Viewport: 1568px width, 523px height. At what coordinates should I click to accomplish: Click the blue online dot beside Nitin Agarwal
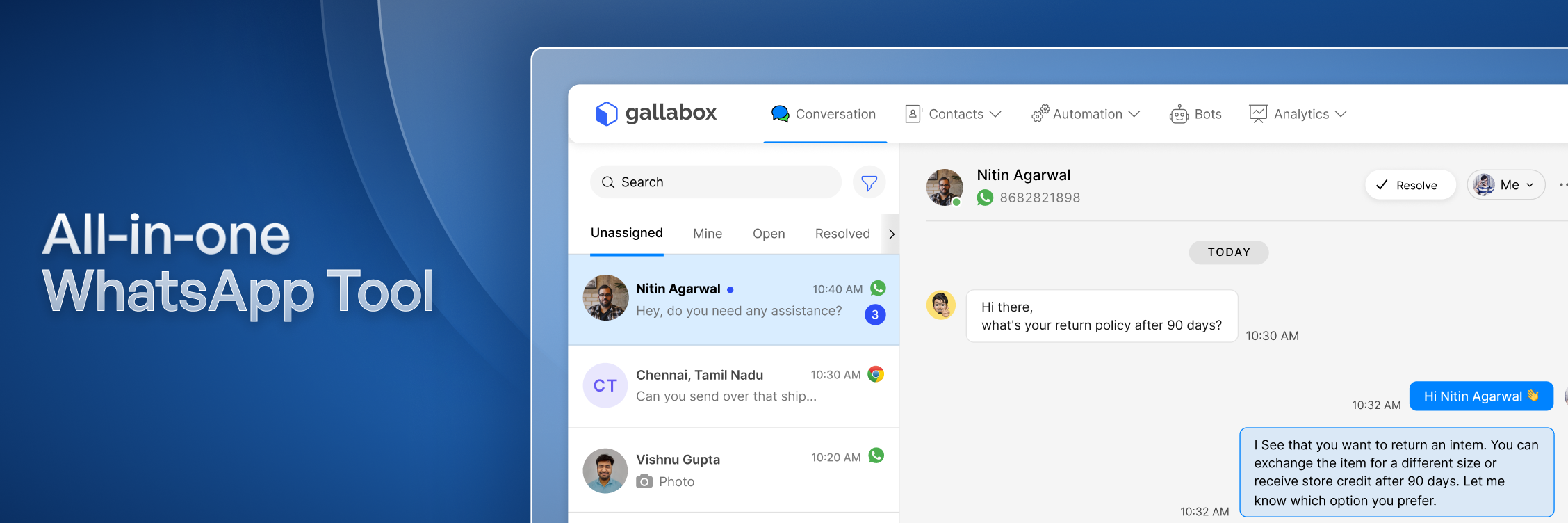730,289
